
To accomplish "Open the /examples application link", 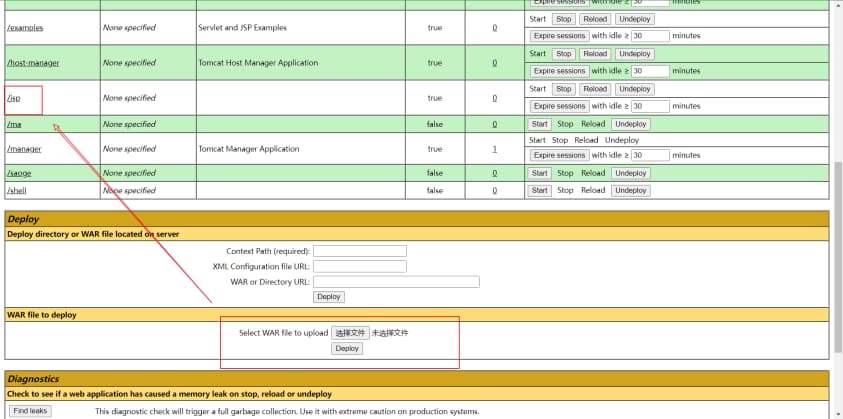I will coord(25,28).
